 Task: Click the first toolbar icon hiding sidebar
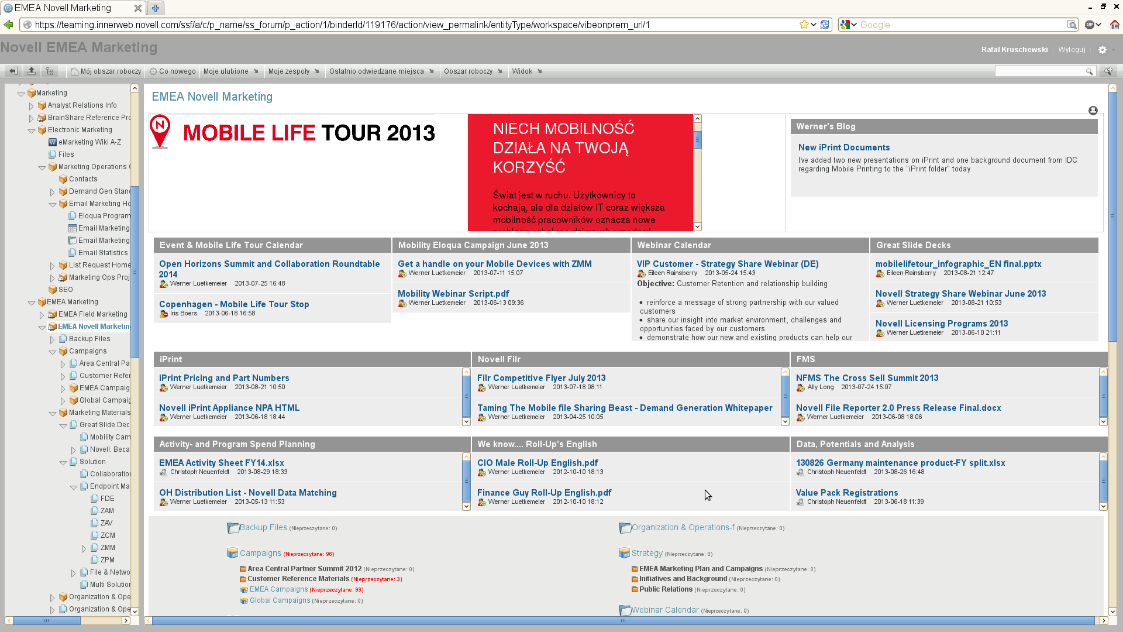13,71
